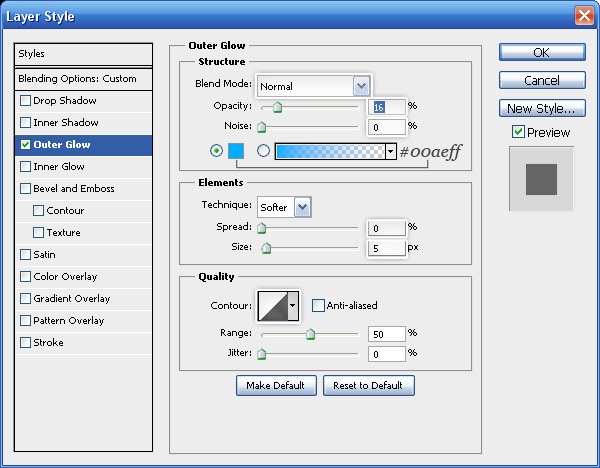Select the Styles list entry

coord(83,54)
